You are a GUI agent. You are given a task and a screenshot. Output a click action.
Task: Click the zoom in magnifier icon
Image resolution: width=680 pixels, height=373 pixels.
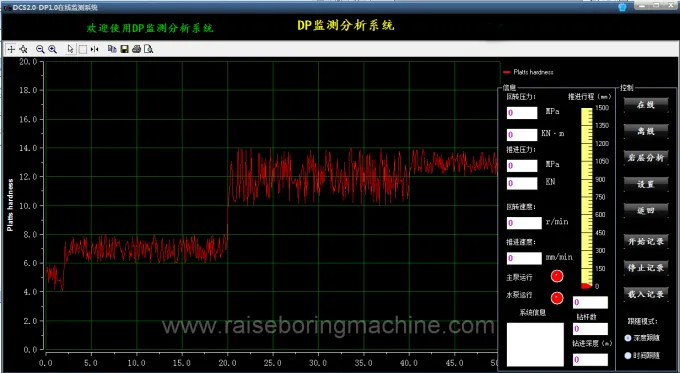click(52, 49)
